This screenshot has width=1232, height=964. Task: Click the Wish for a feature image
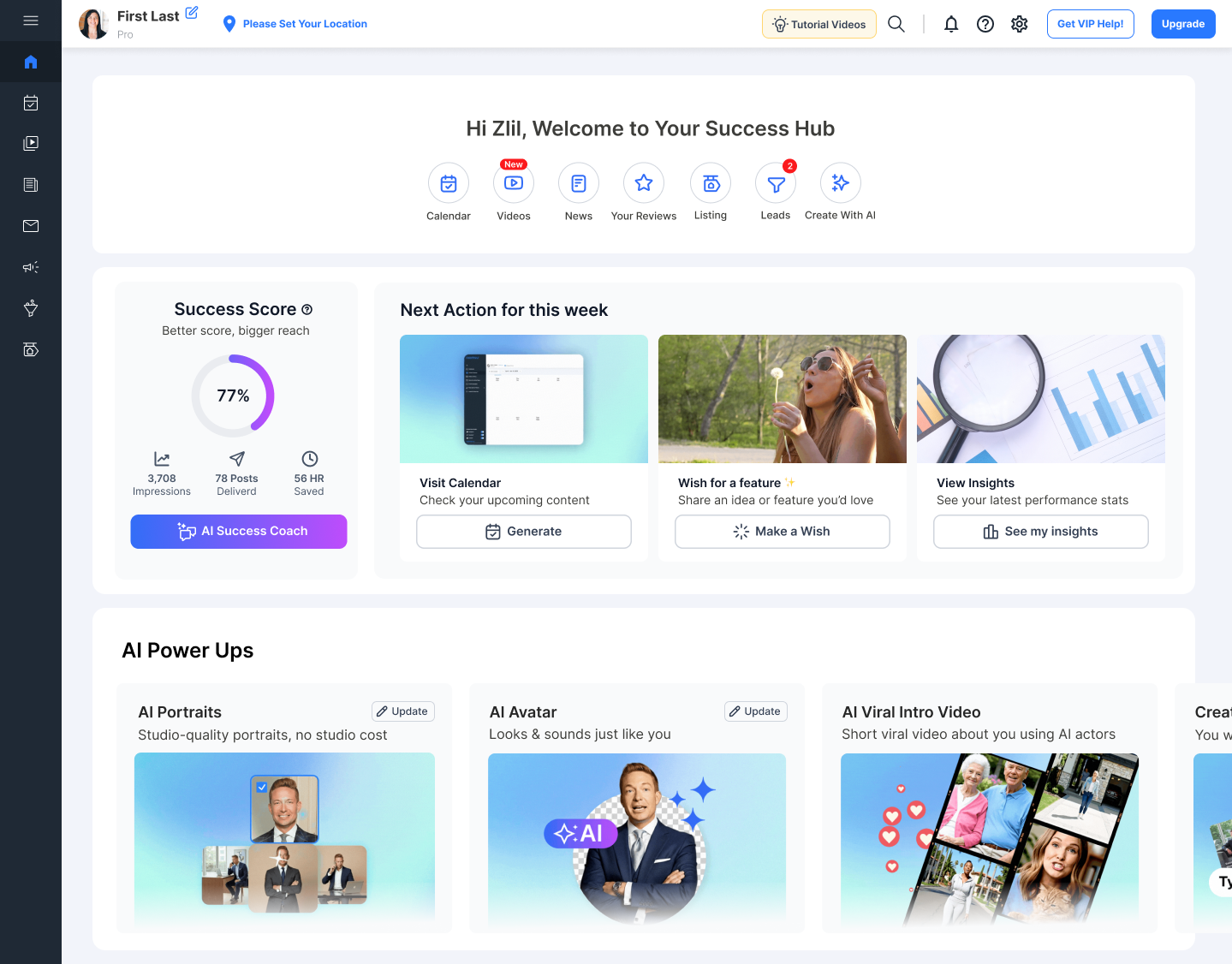coord(783,399)
